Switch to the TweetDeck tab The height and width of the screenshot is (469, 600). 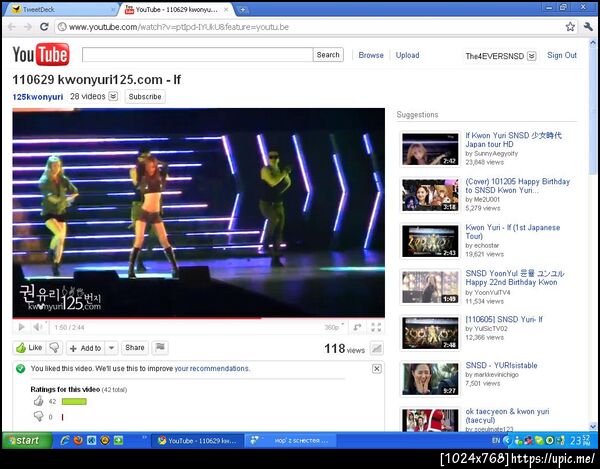[60, 10]
